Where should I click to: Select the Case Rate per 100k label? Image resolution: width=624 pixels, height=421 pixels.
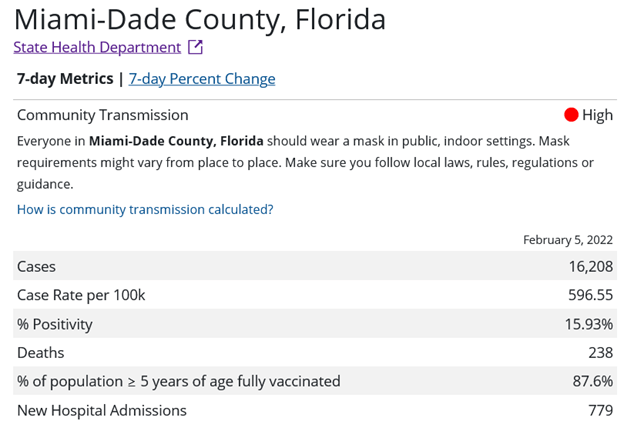point(81,296)
